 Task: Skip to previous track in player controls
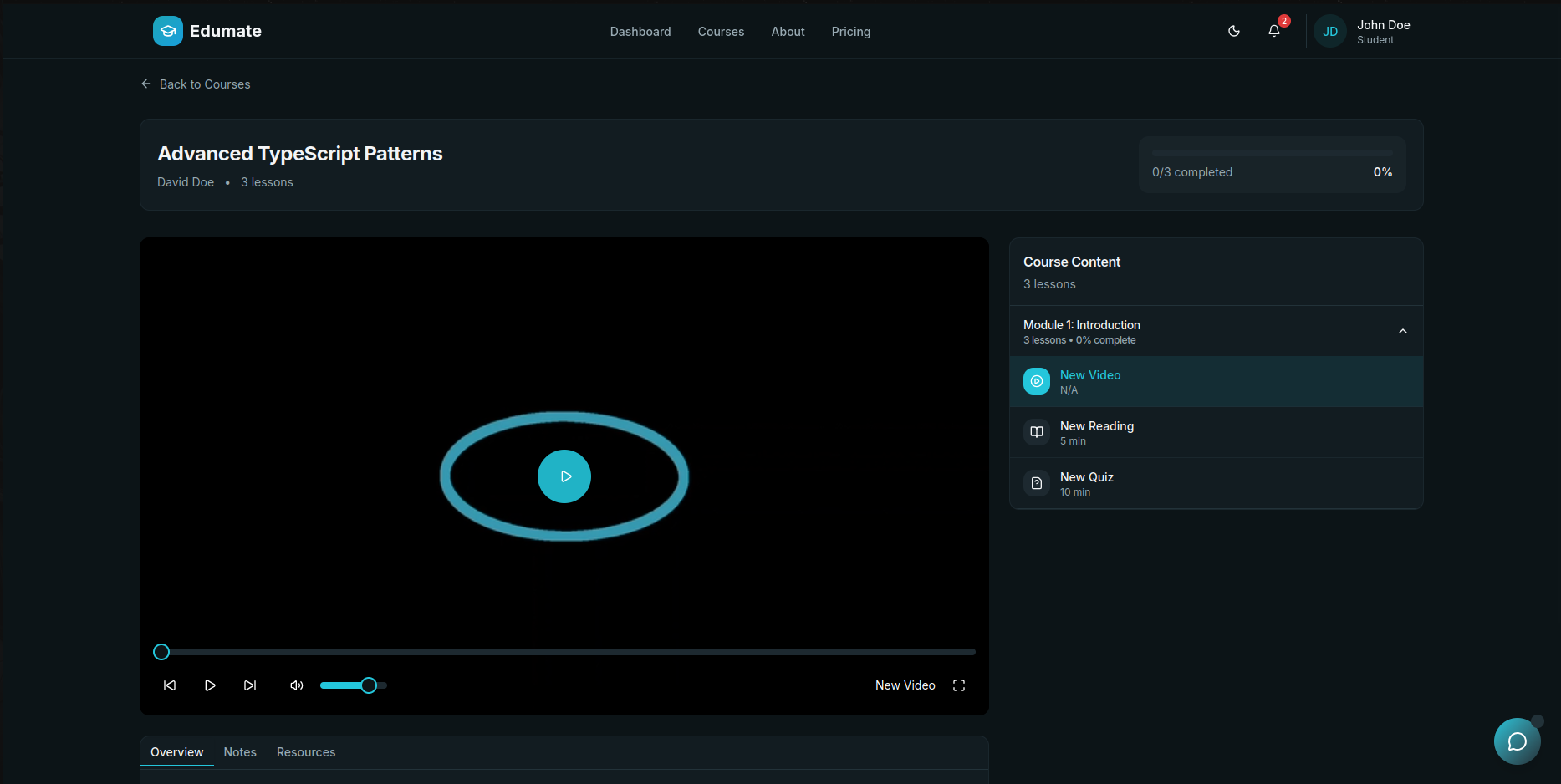170,685
